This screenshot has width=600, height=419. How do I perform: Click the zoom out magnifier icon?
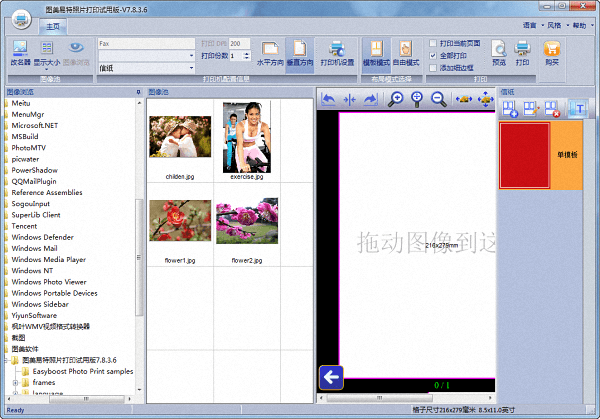pyautogui.click(x=438, y=99)
